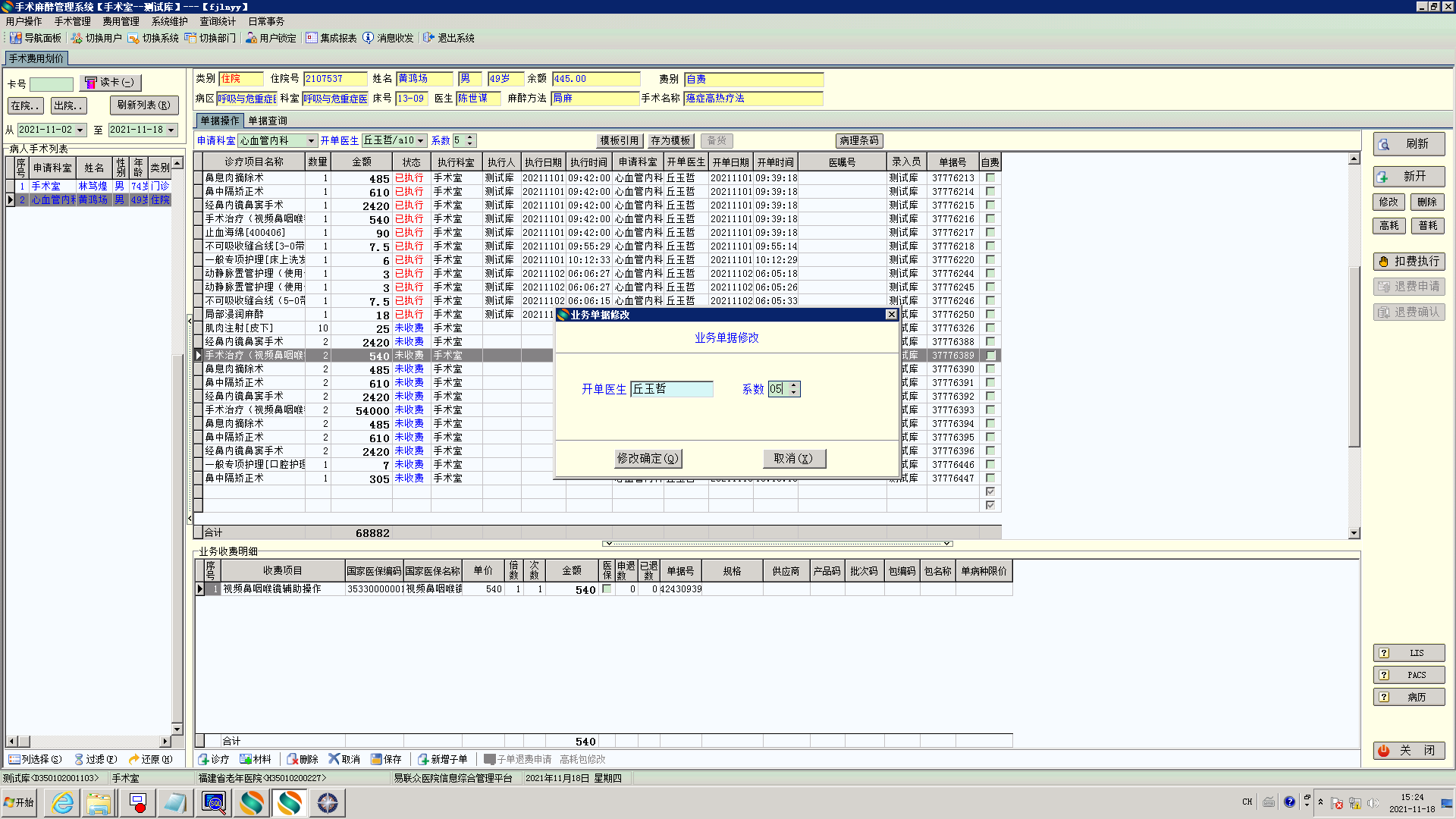Image resolution: width=1456 pixels, height=819 pixels.
Task: Tick the 自费 checkbox for order 37776213
Action: 990,178
